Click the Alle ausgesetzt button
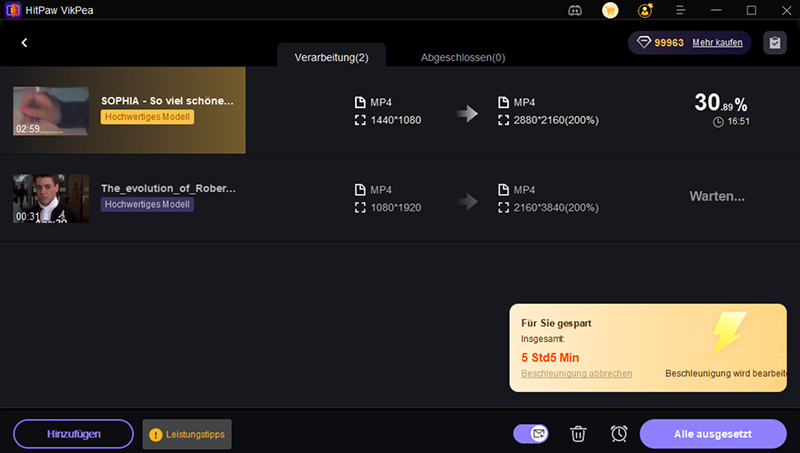Screen dimensions: 800x453 (713, 434)
